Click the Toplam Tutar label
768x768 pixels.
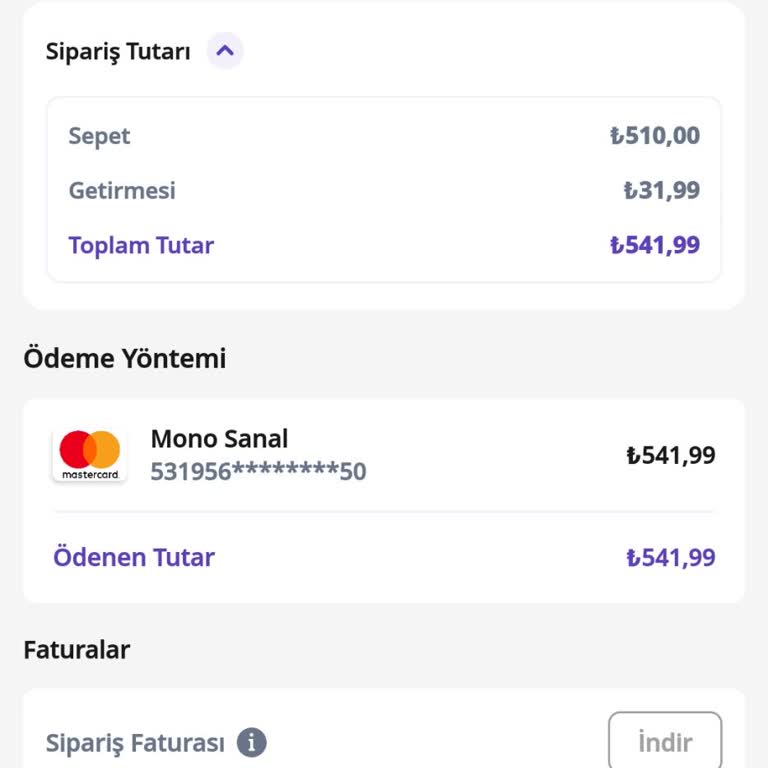[141, 245]
